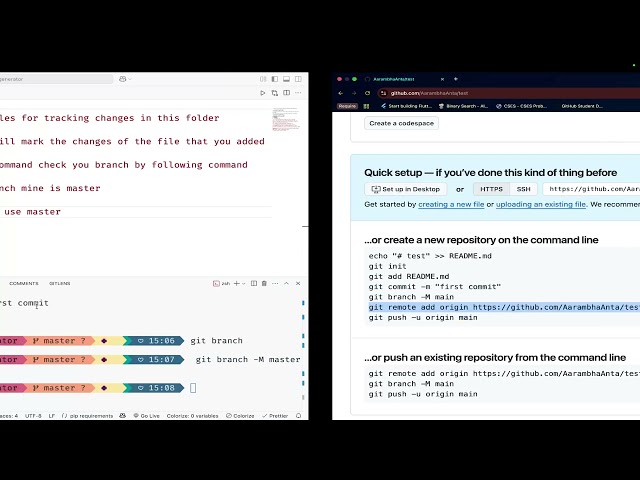Open 'Binary Search - Al...' bookmark
640x480 pixels.
(x=463, y=106)
